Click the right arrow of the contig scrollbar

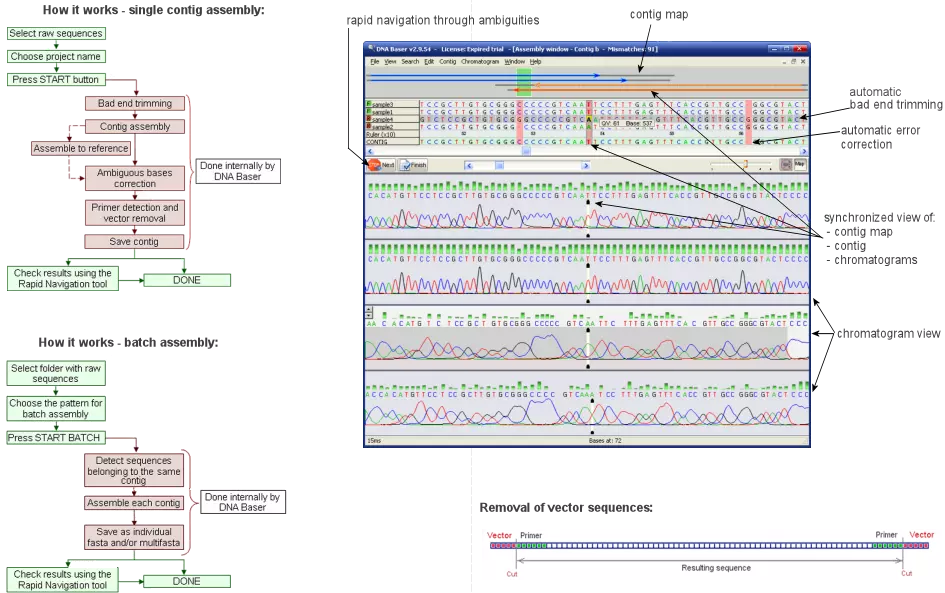click(x=803, y=151)
